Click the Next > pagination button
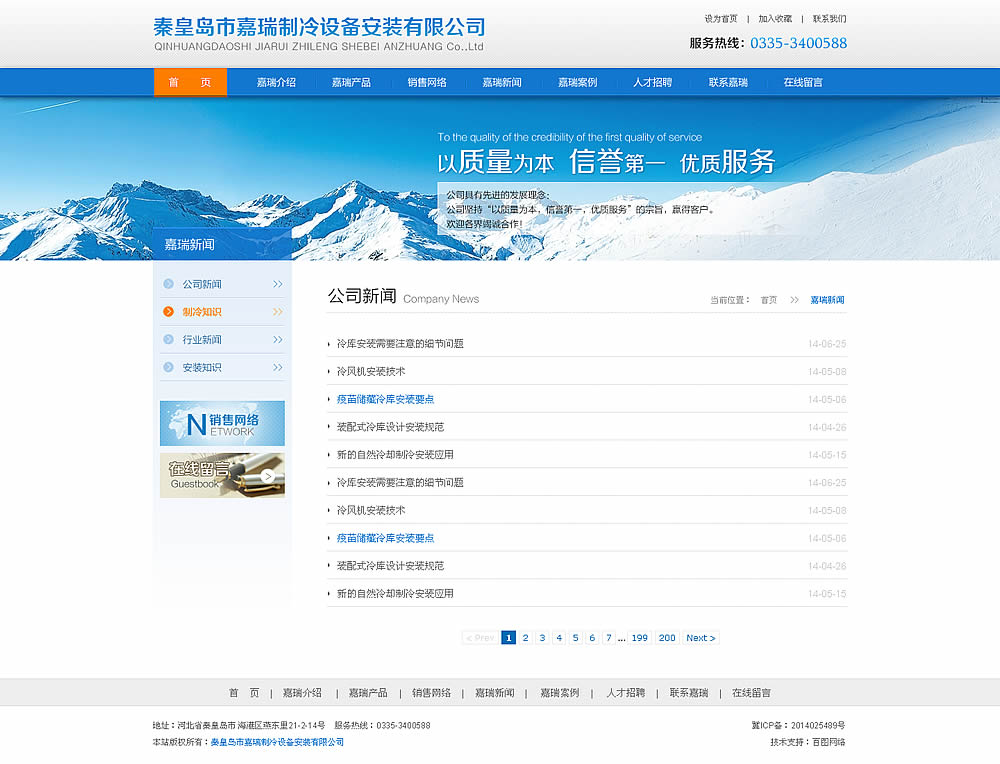Image resolution: width=1000 pixels, height=764 pixels. [700, 638]
